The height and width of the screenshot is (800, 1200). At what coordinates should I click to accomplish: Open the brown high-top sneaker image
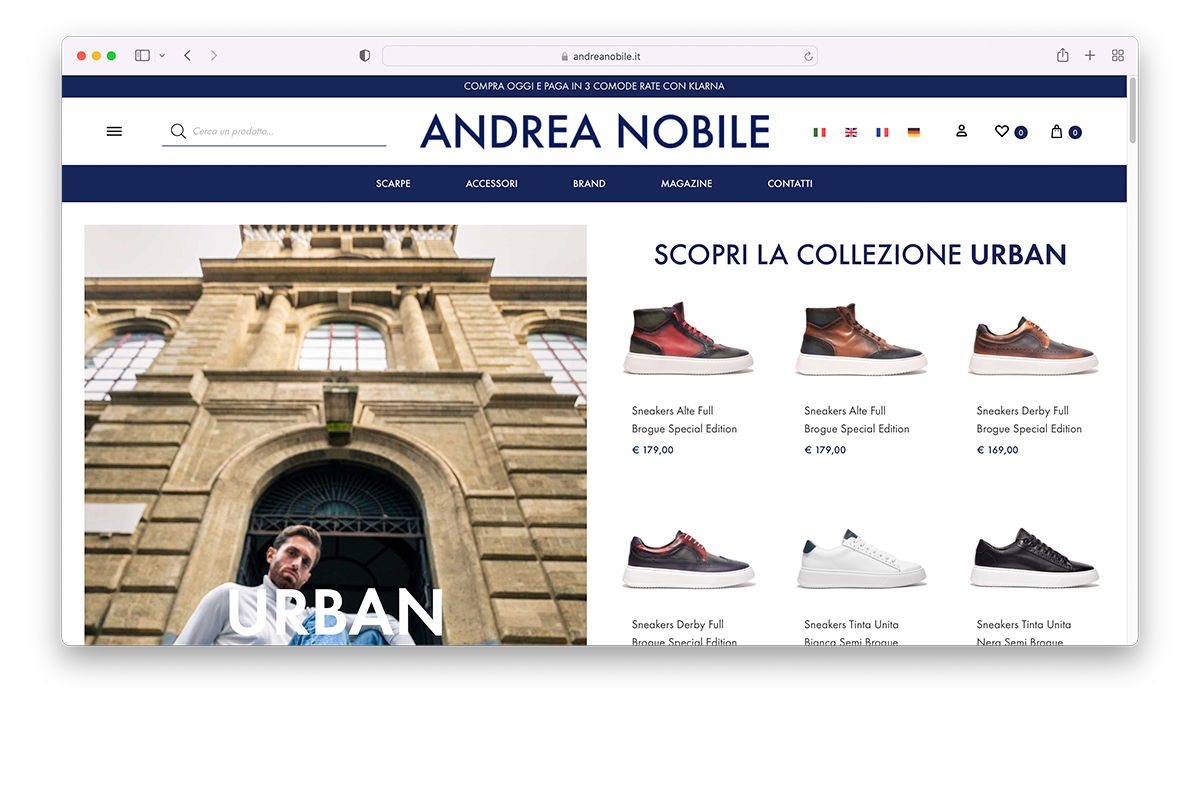[x=861, y=339]
